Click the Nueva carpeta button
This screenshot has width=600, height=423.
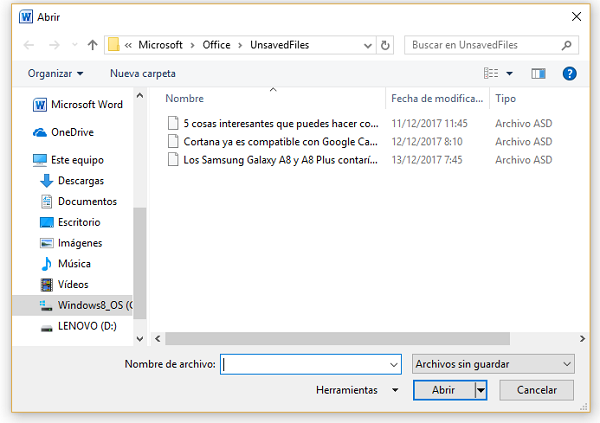(x=143, y=73)
